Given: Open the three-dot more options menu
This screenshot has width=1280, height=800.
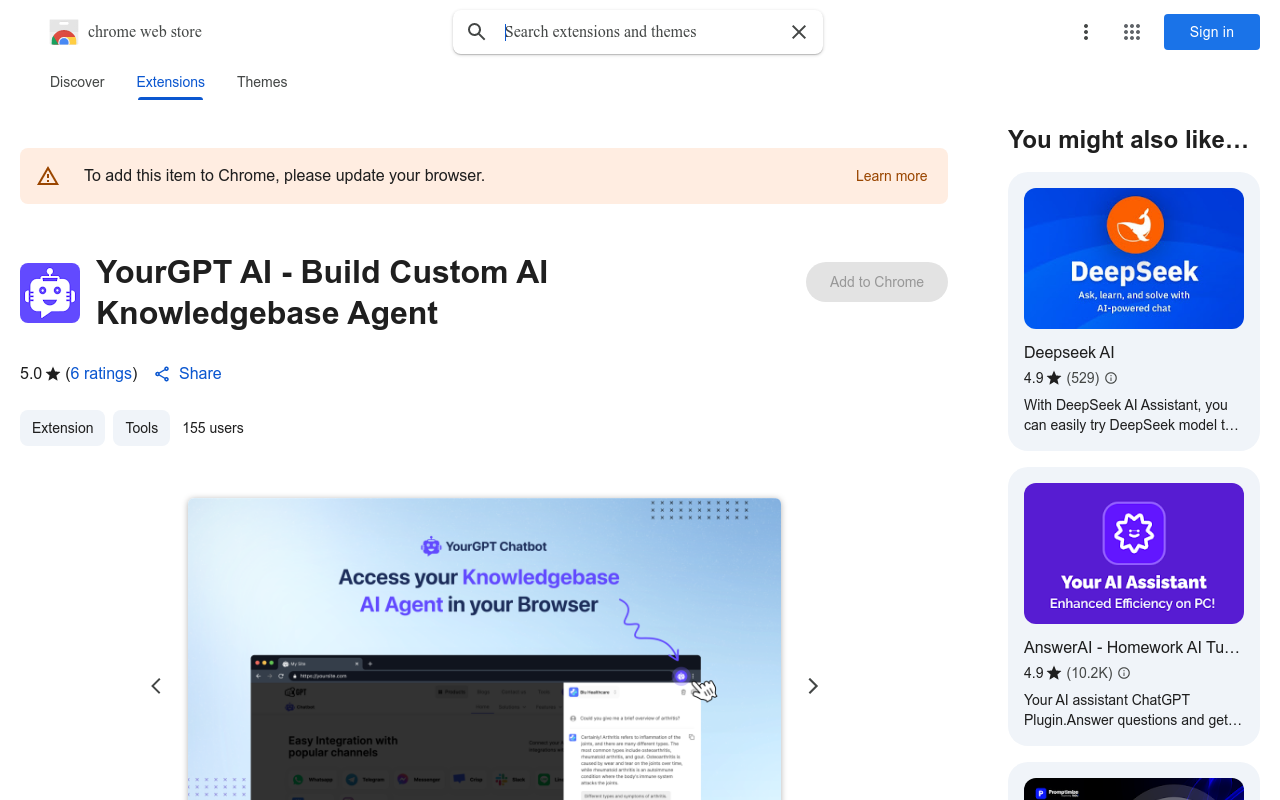Looking at the screenshot, I should coord(1086,32).
